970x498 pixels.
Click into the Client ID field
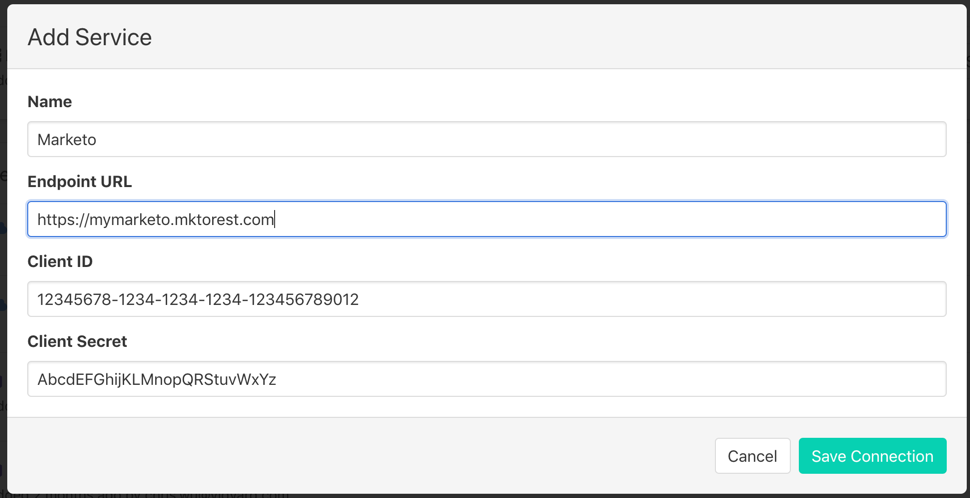(486, 299)
